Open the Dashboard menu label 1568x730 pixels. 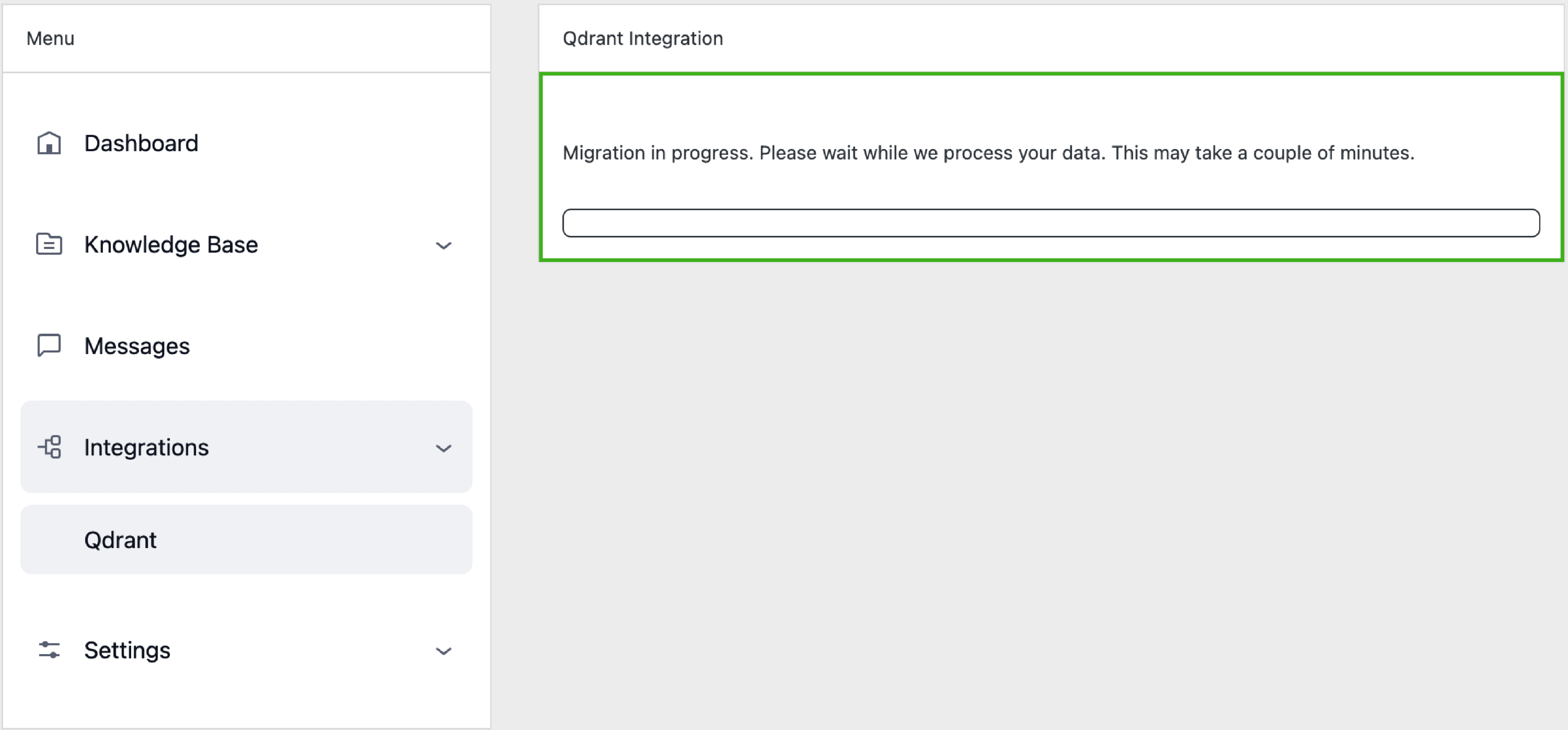tap(141, 143)
